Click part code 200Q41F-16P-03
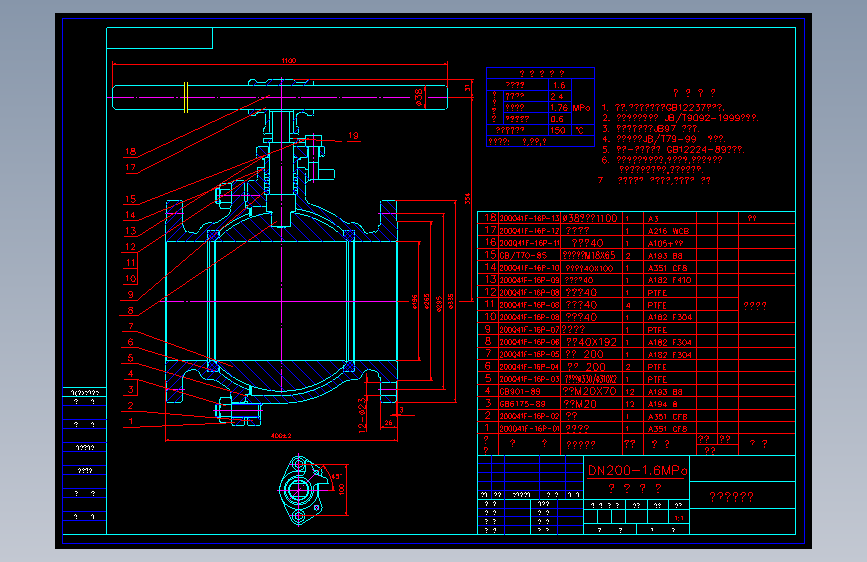The image size is (867, 562). [530, 379]
